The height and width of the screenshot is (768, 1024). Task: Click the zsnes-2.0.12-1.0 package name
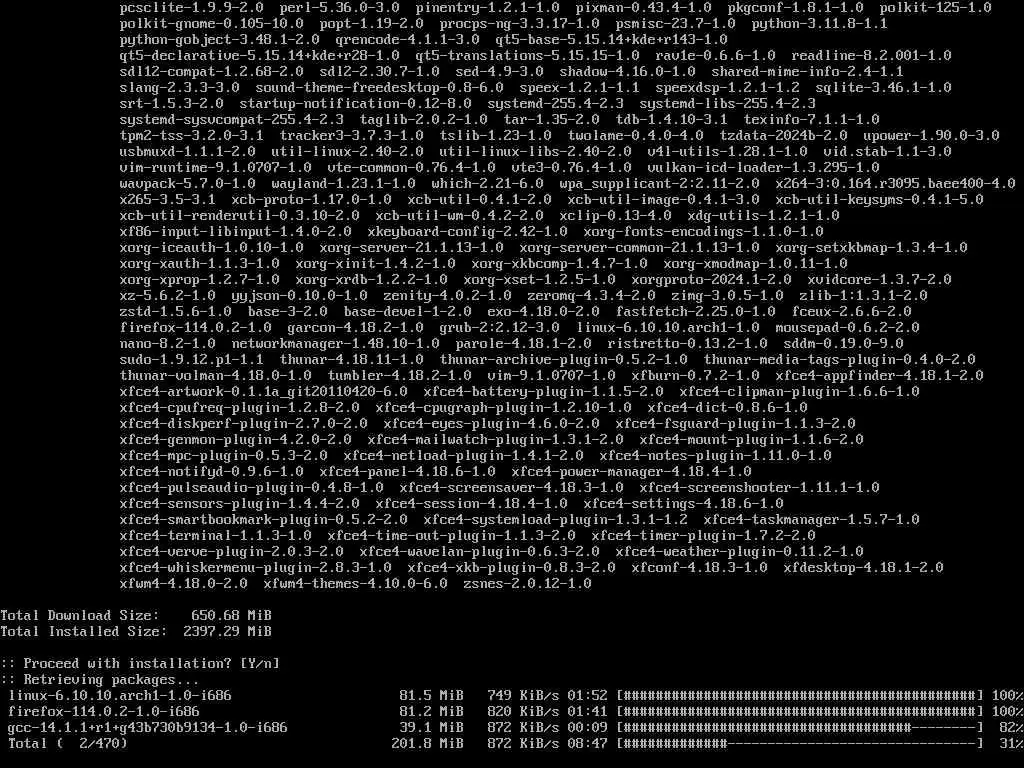527,583
